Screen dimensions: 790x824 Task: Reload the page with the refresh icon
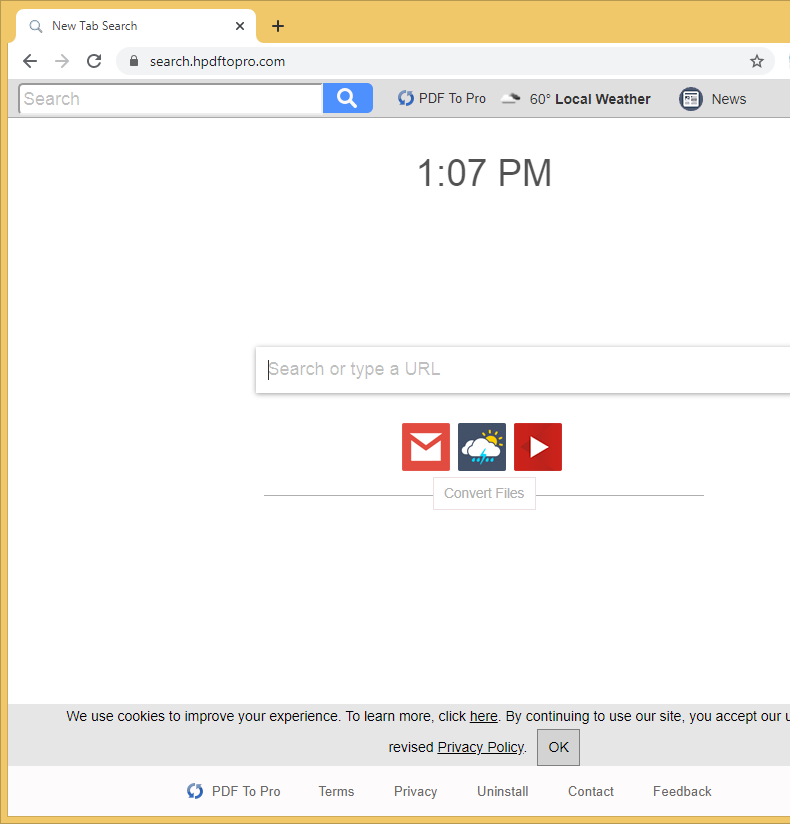pyautogui.click(x=94, y=61)
